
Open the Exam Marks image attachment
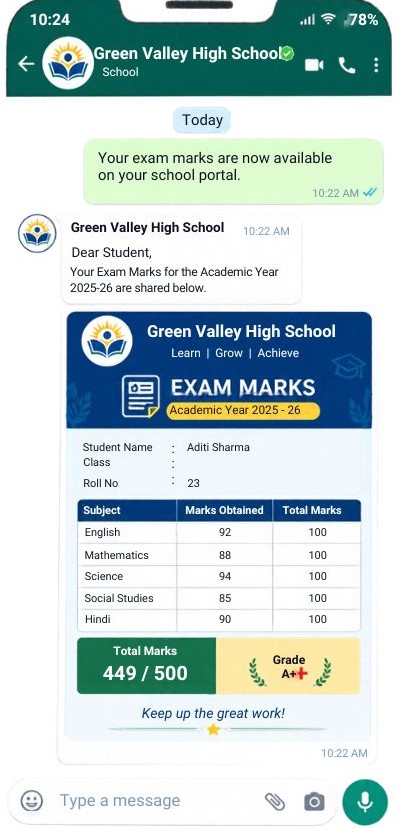coord(219,525)
